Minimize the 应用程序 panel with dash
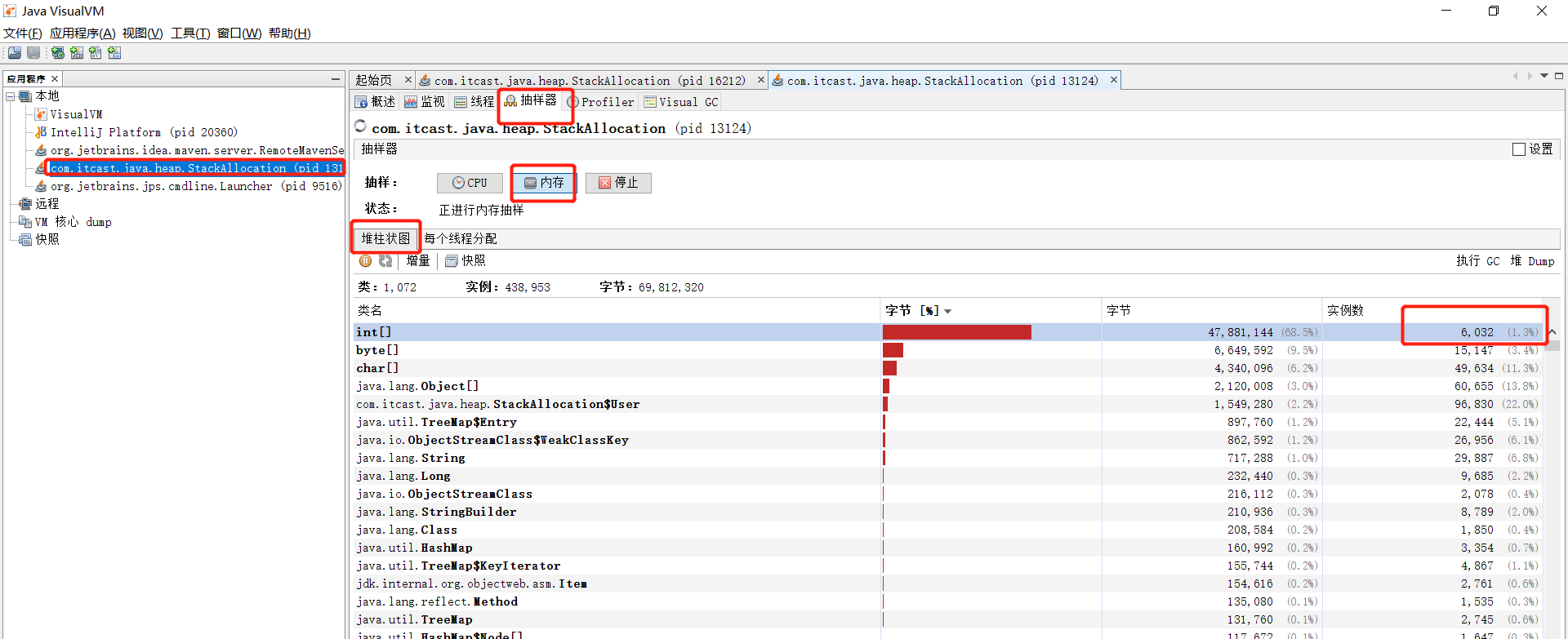 tap(336, 79)
